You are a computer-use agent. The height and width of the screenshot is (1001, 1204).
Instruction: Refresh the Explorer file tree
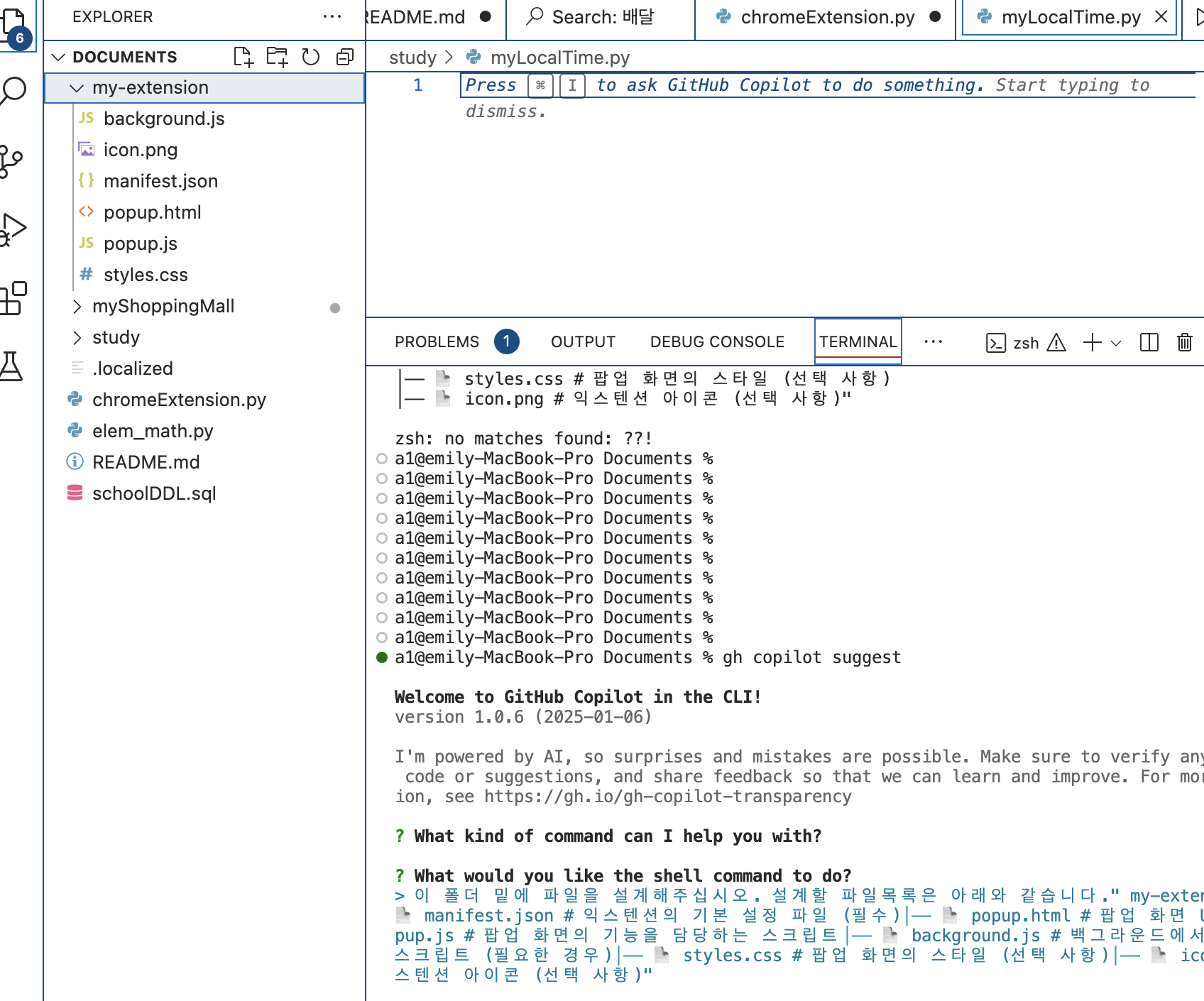coord(311,57)
